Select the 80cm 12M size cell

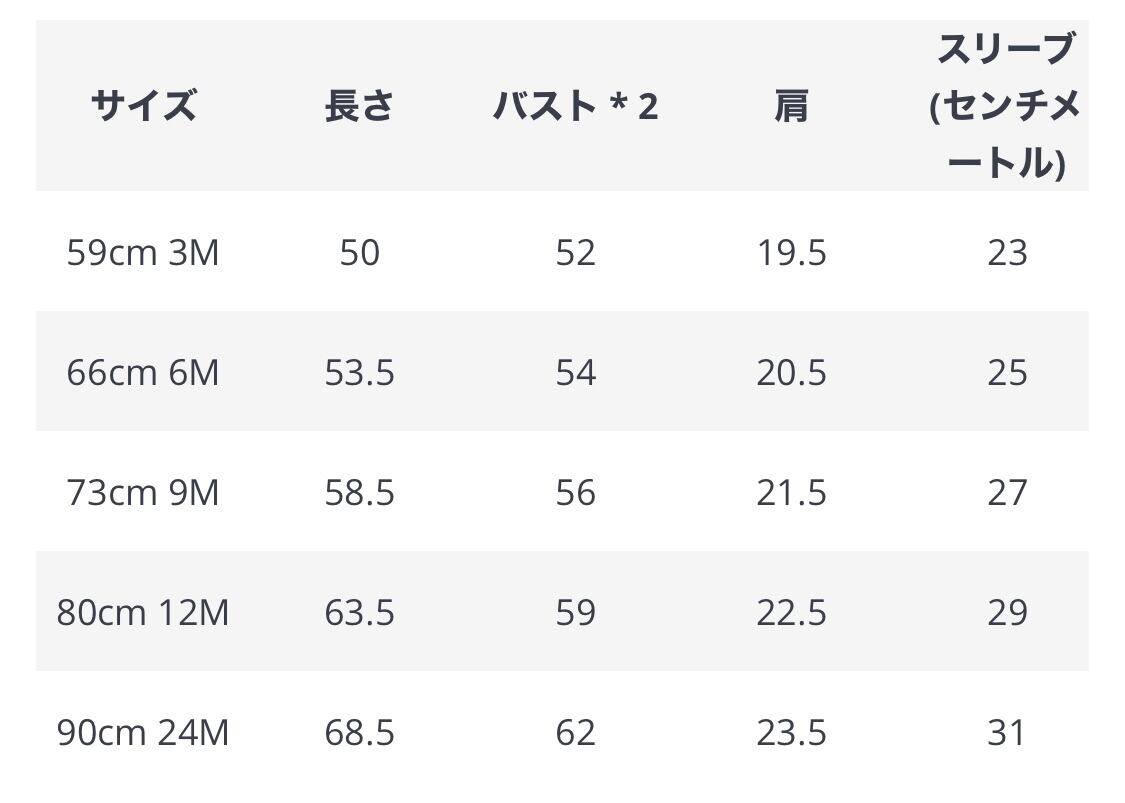click(x=143, y=613)
